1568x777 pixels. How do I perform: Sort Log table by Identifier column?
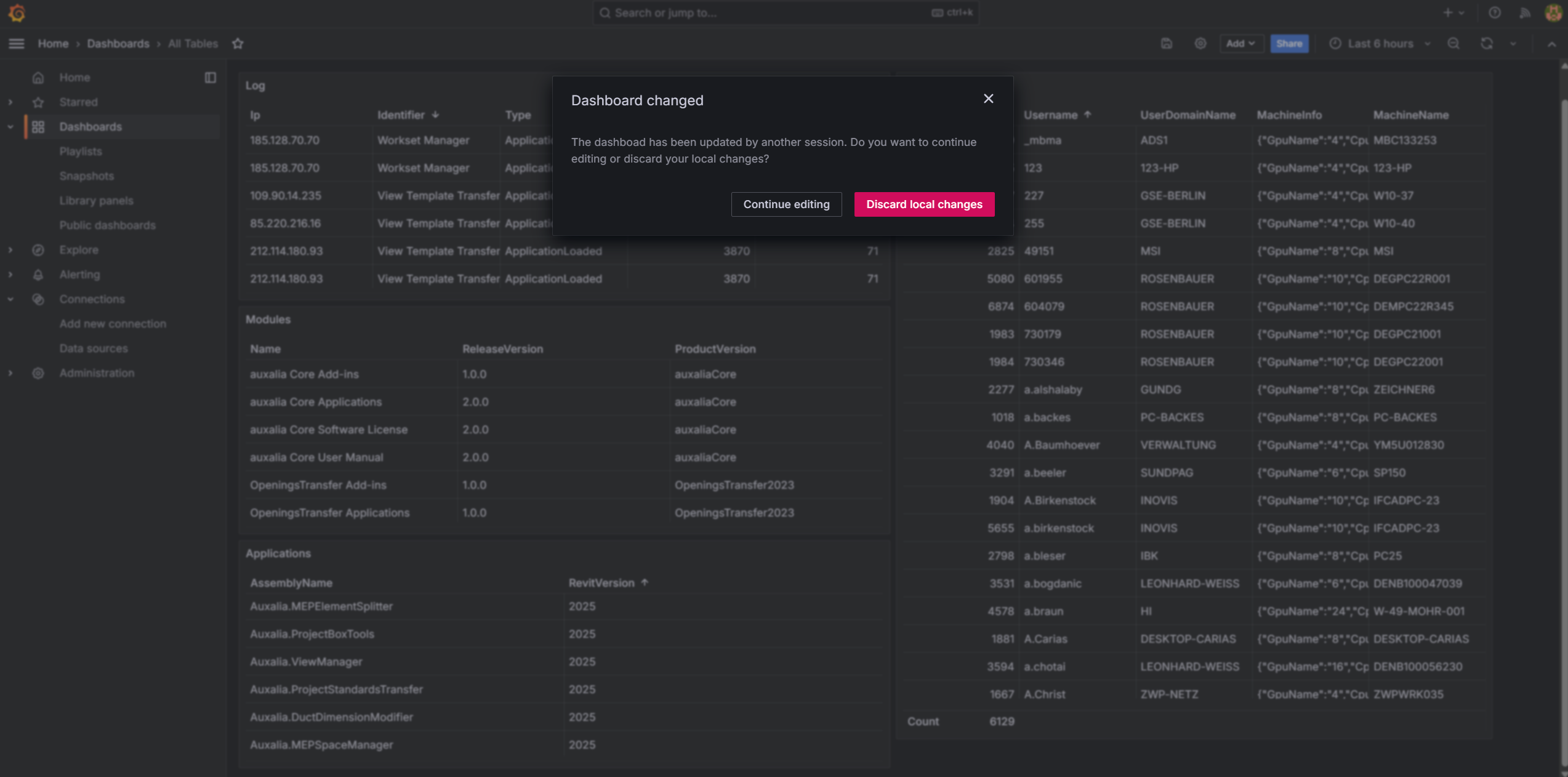point(408,115)
